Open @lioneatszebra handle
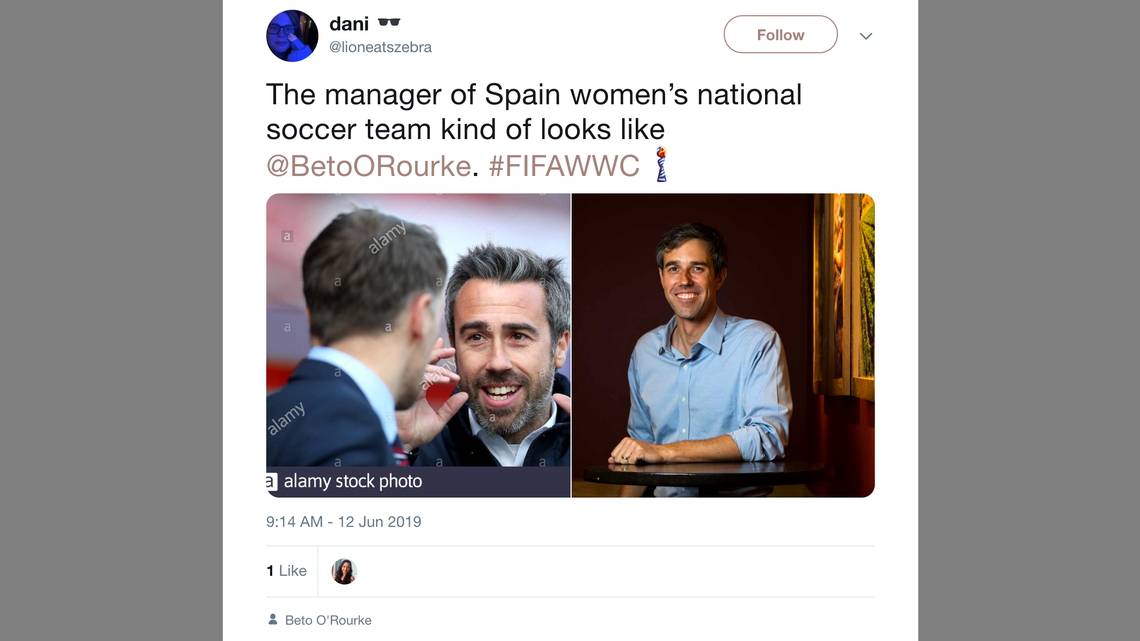Viewport: 1140px width, 641px height. [380, 46]
